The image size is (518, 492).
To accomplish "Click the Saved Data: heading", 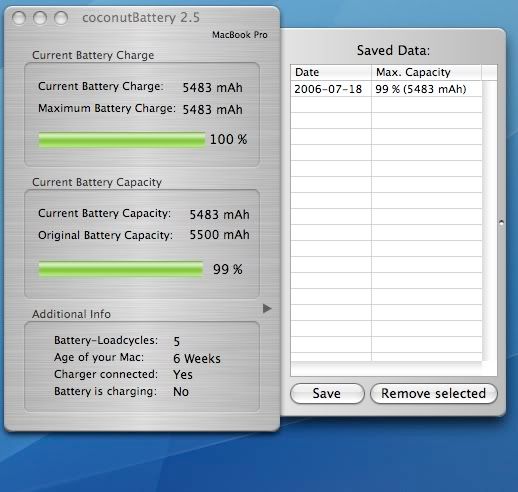I will (x=393, y=50).
